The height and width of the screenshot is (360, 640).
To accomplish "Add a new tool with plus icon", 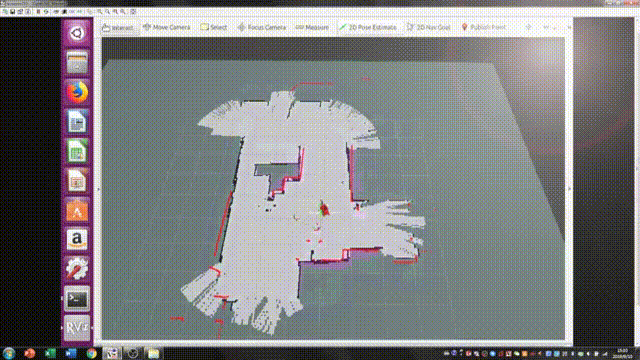I will 528,27.
